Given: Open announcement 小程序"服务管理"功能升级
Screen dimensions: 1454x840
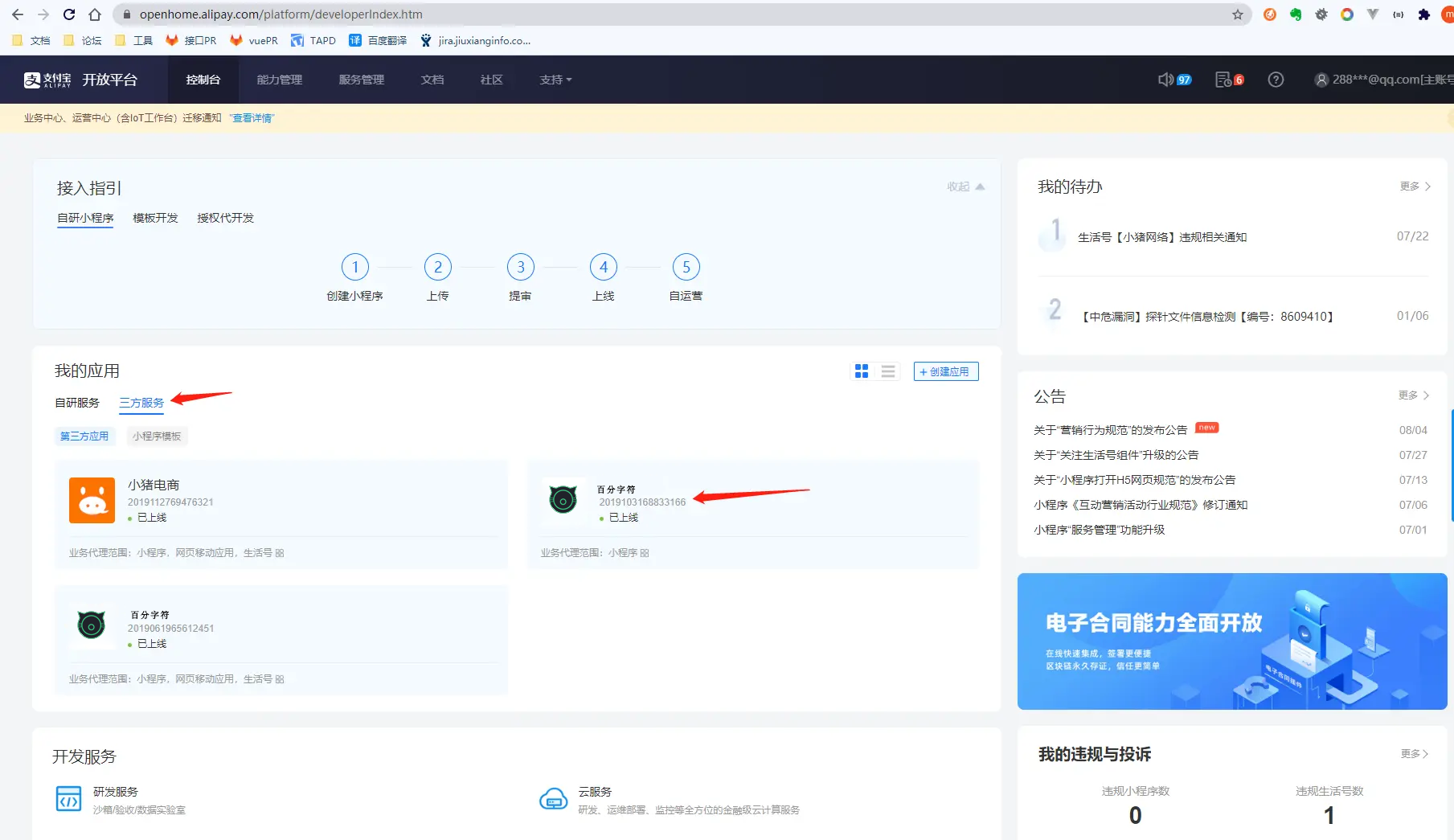Looking at the screenshot, I should click(1100, 530).
